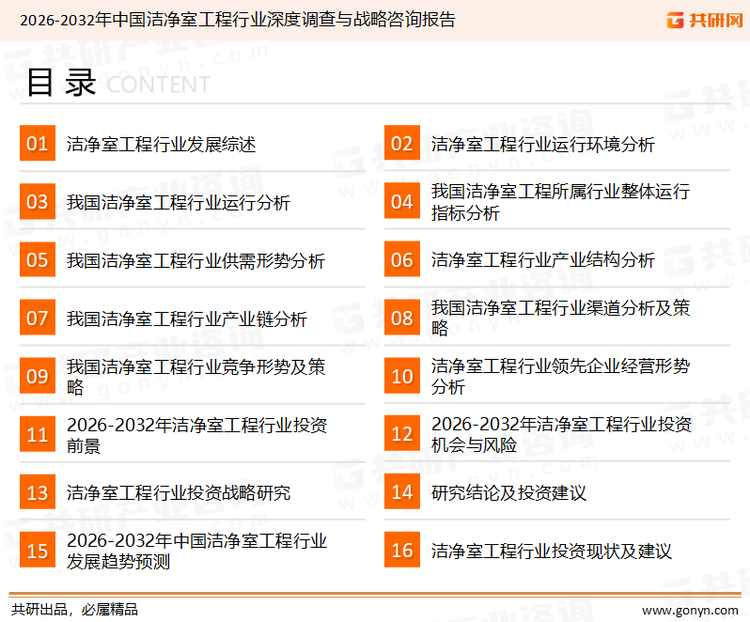This screenshot has height=622, width=750.
Task: Click the orange 09 number box
Action: point(37,376)
